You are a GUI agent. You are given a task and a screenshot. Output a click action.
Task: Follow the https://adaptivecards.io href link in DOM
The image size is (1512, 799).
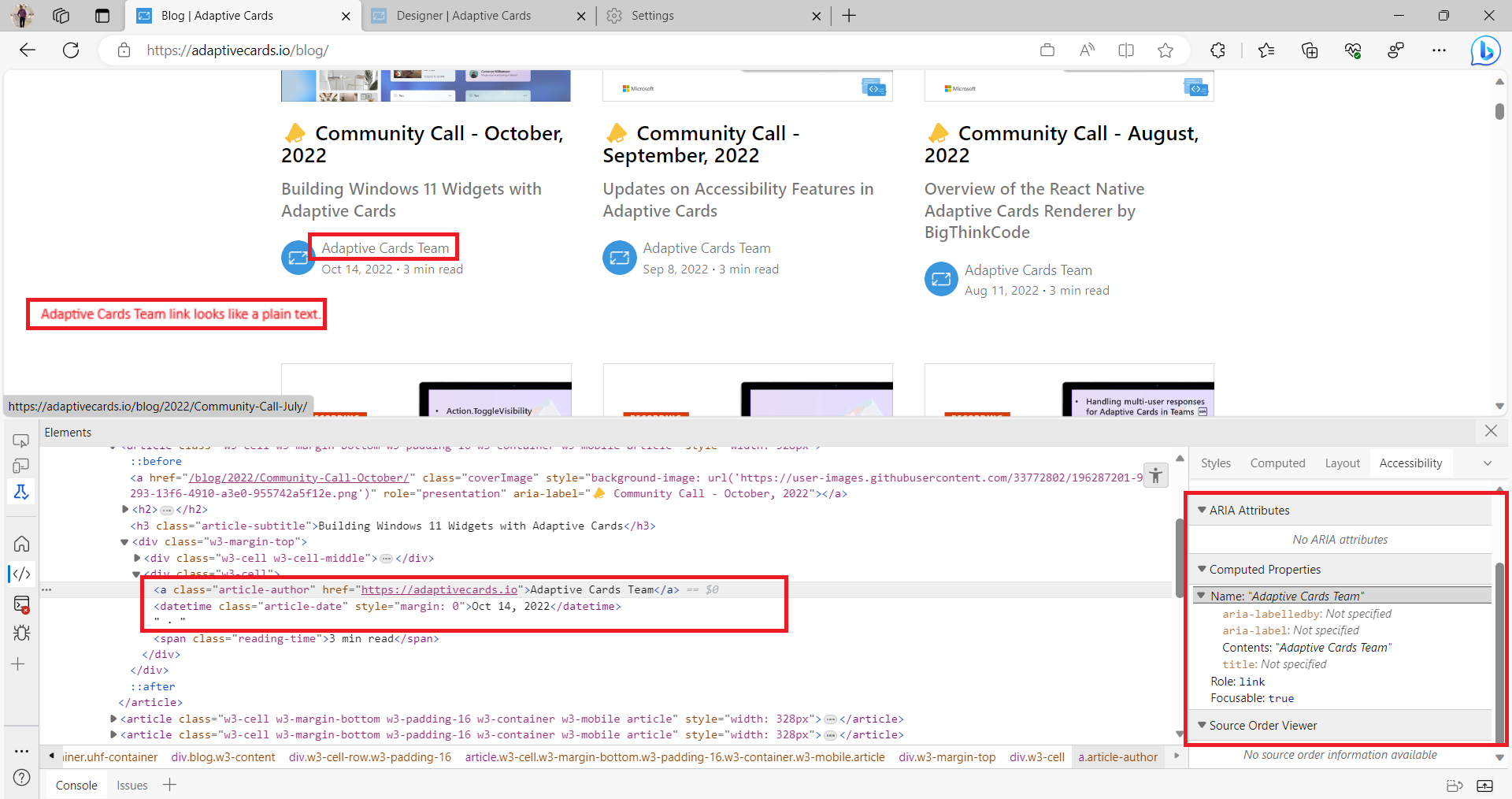[440, 589]
